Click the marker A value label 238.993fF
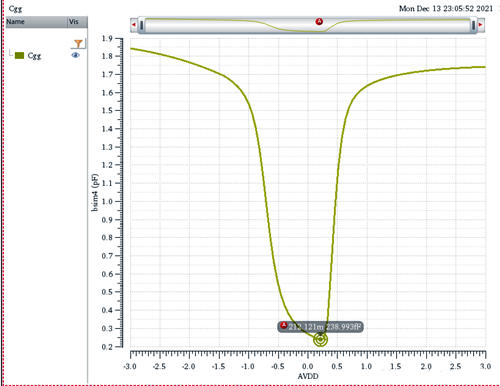500x386 pixels. (343, 327)
